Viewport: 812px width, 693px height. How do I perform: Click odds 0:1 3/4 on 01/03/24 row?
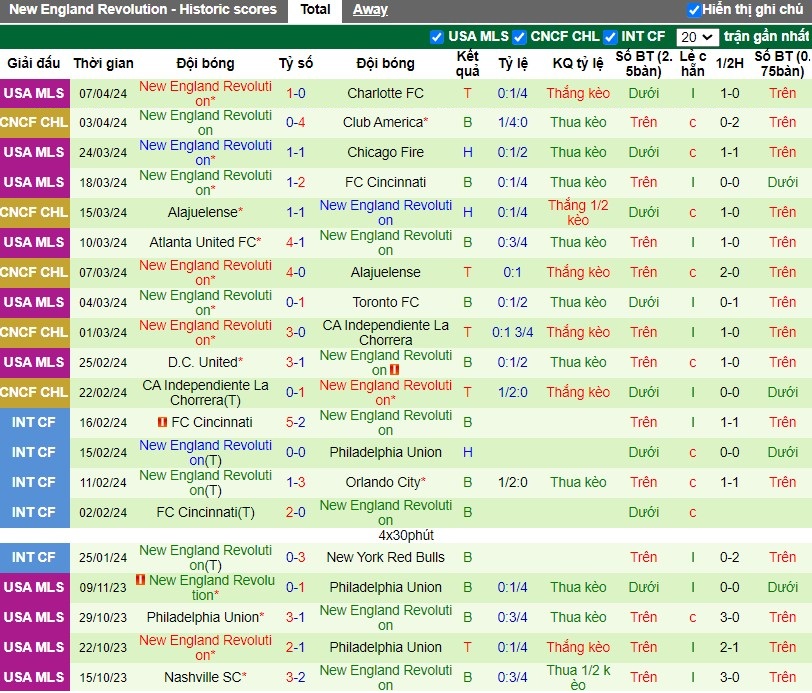point(512,333)
